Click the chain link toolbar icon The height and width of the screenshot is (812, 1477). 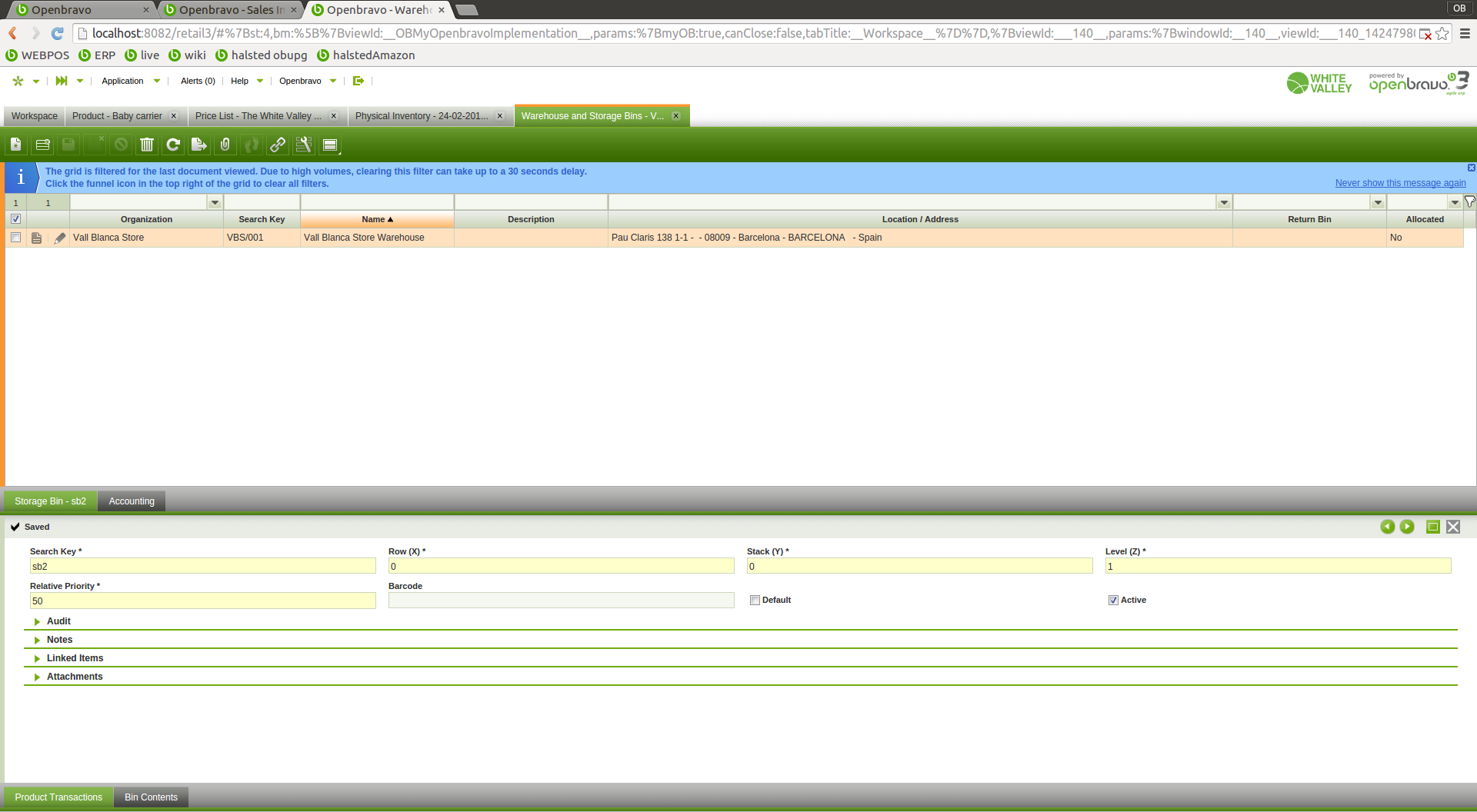tap(278, 145)
